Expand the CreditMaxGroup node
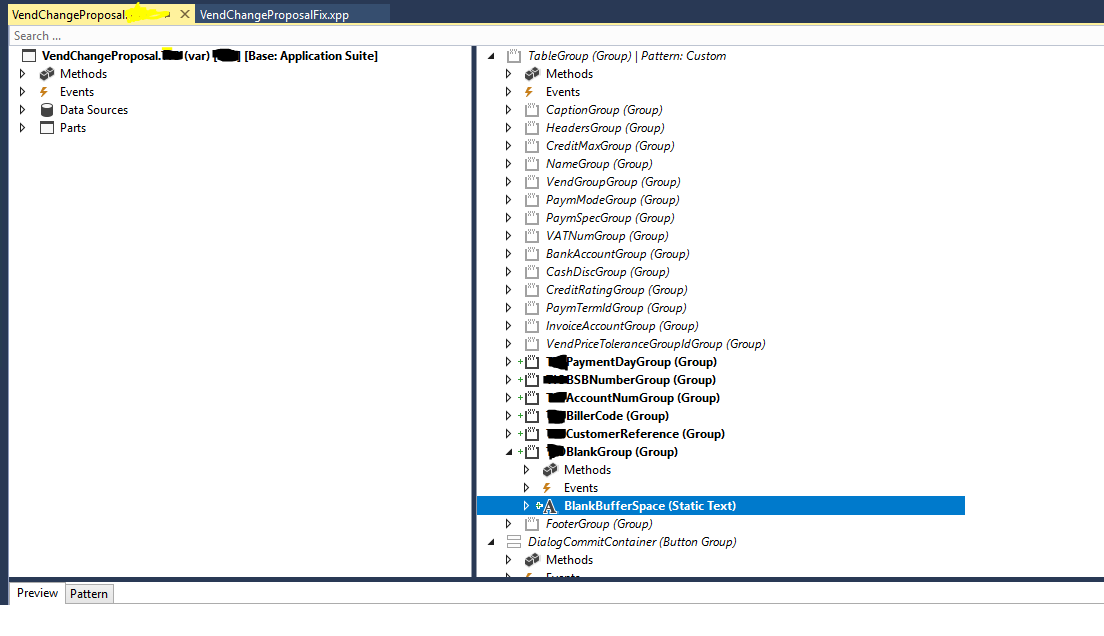This screenshot has width=1104, height=636. tap(508, 146)
